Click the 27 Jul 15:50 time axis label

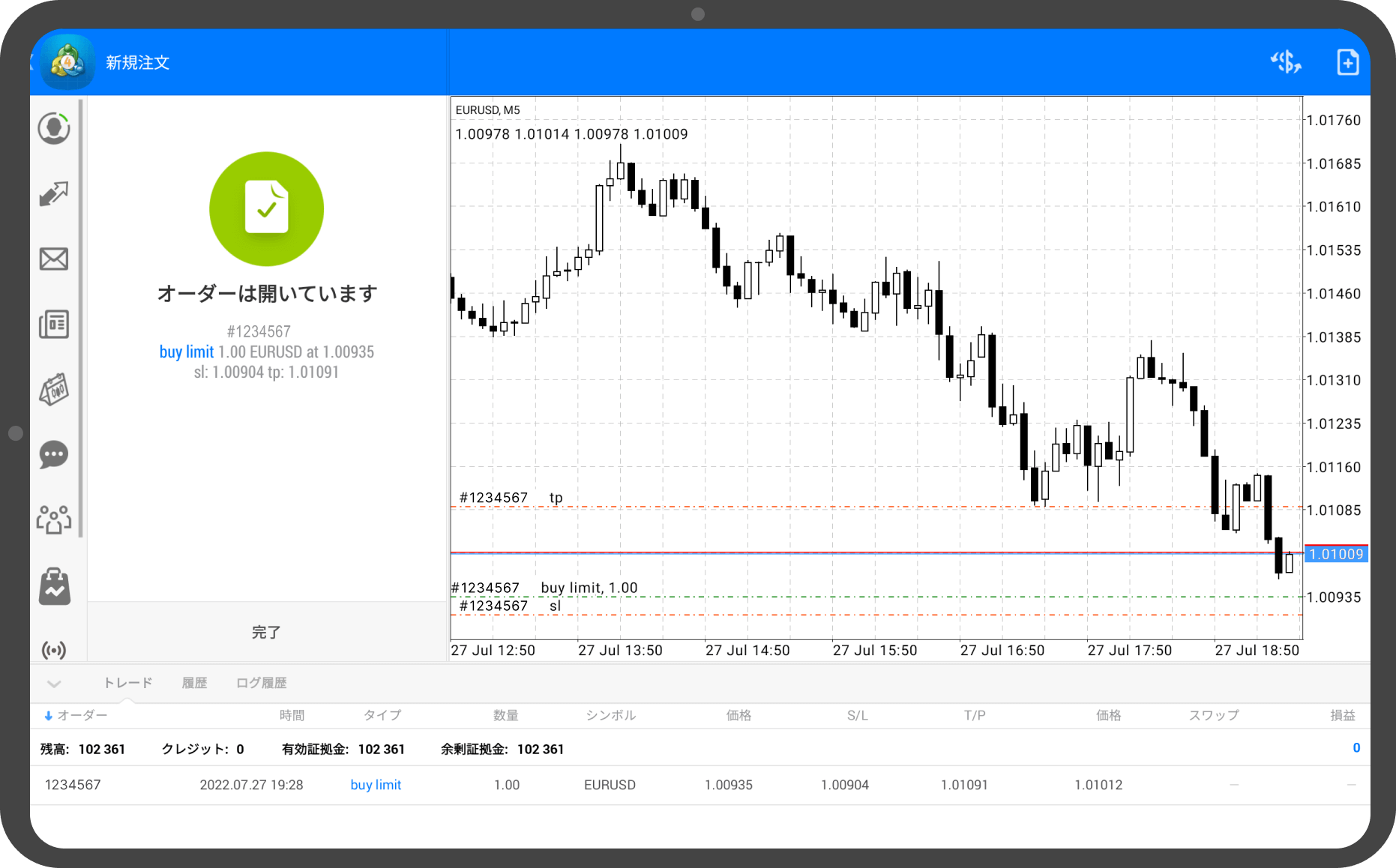click(875, 650)
